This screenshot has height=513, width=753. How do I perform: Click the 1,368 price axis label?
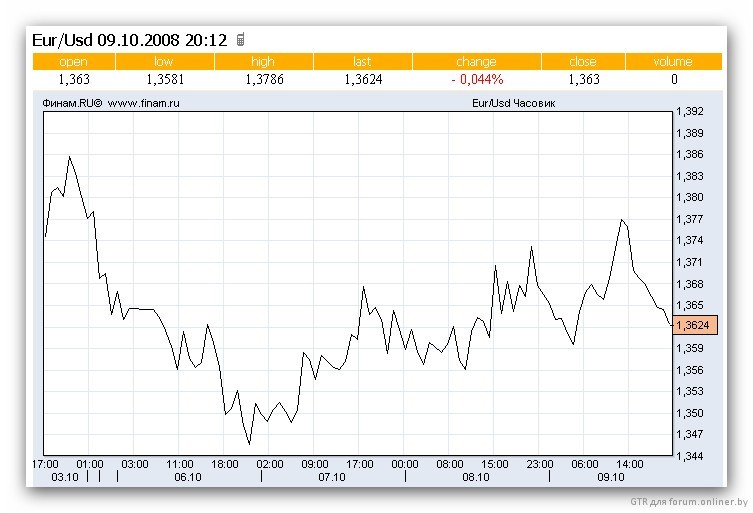690,284
